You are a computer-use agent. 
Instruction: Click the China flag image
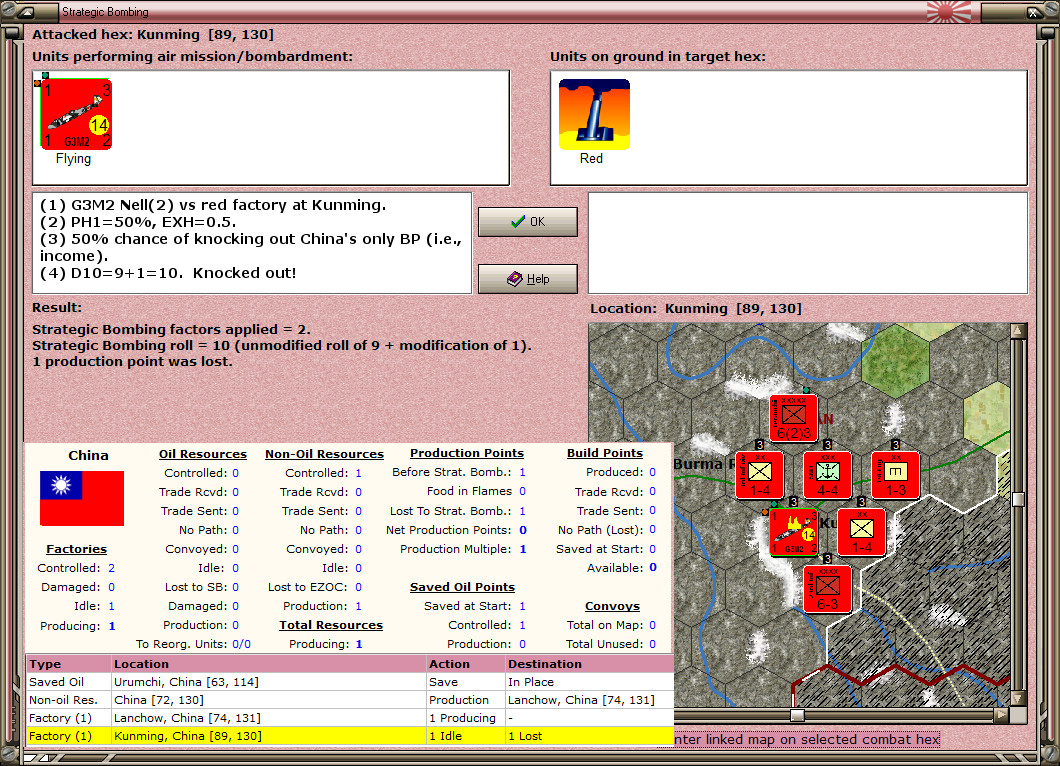coord(82,498)
